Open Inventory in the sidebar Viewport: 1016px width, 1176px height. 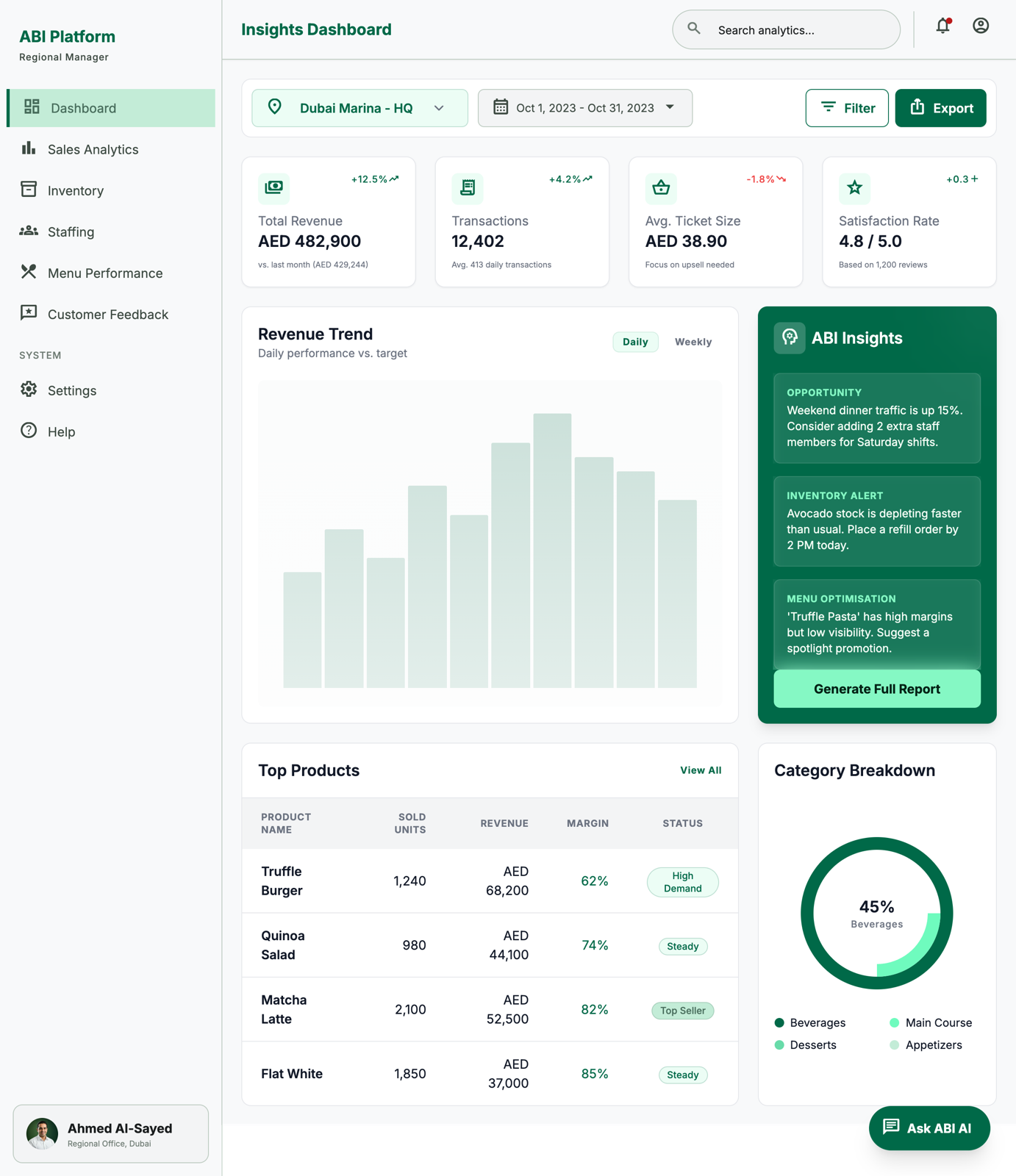point(111,190)
